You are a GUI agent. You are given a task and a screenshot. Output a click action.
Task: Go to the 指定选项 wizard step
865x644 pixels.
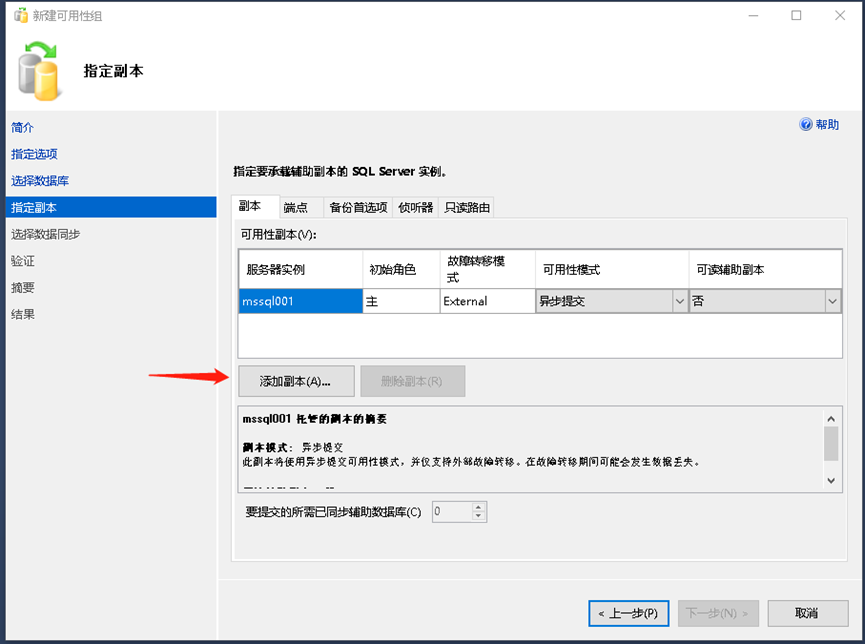tap(34, 154)
